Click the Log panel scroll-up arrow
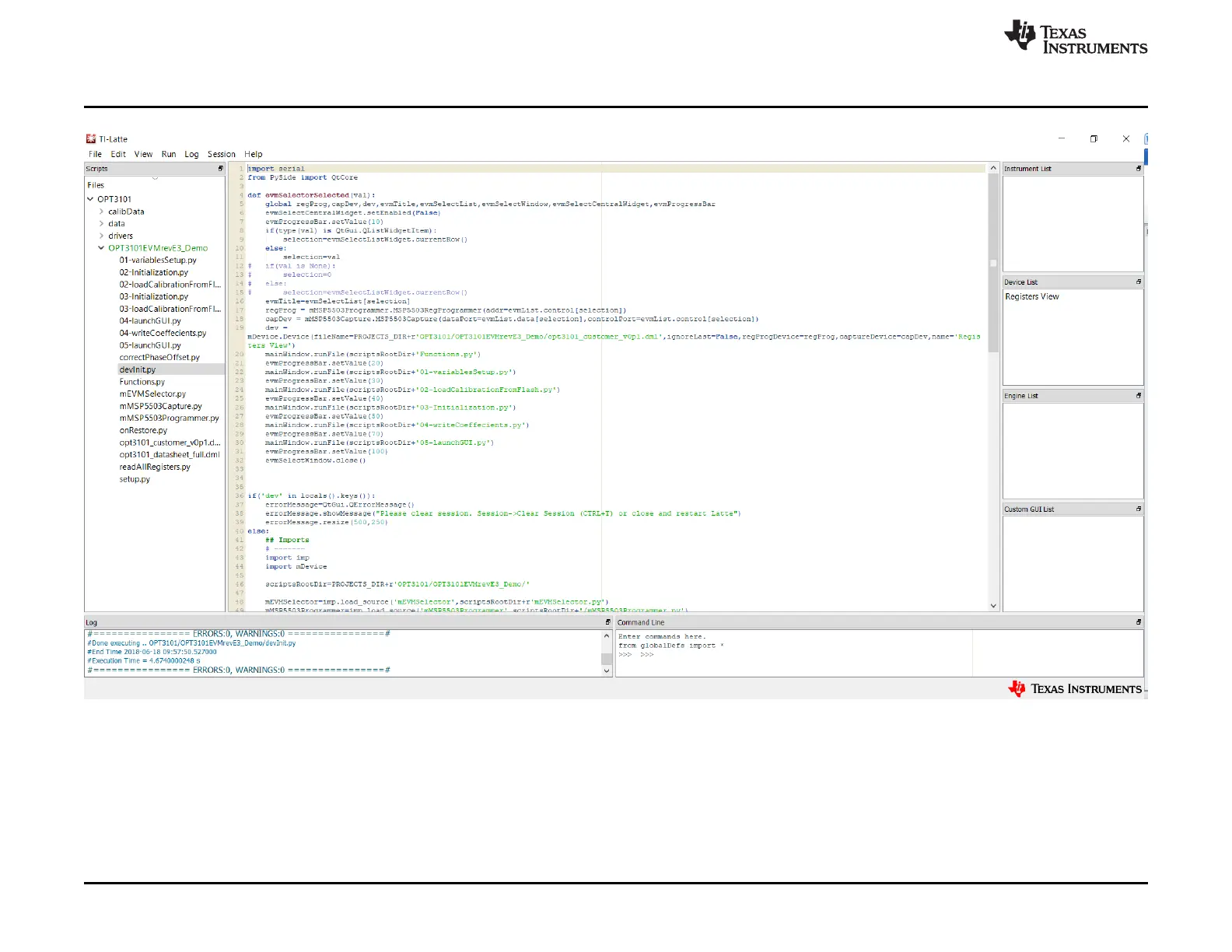 607,635
